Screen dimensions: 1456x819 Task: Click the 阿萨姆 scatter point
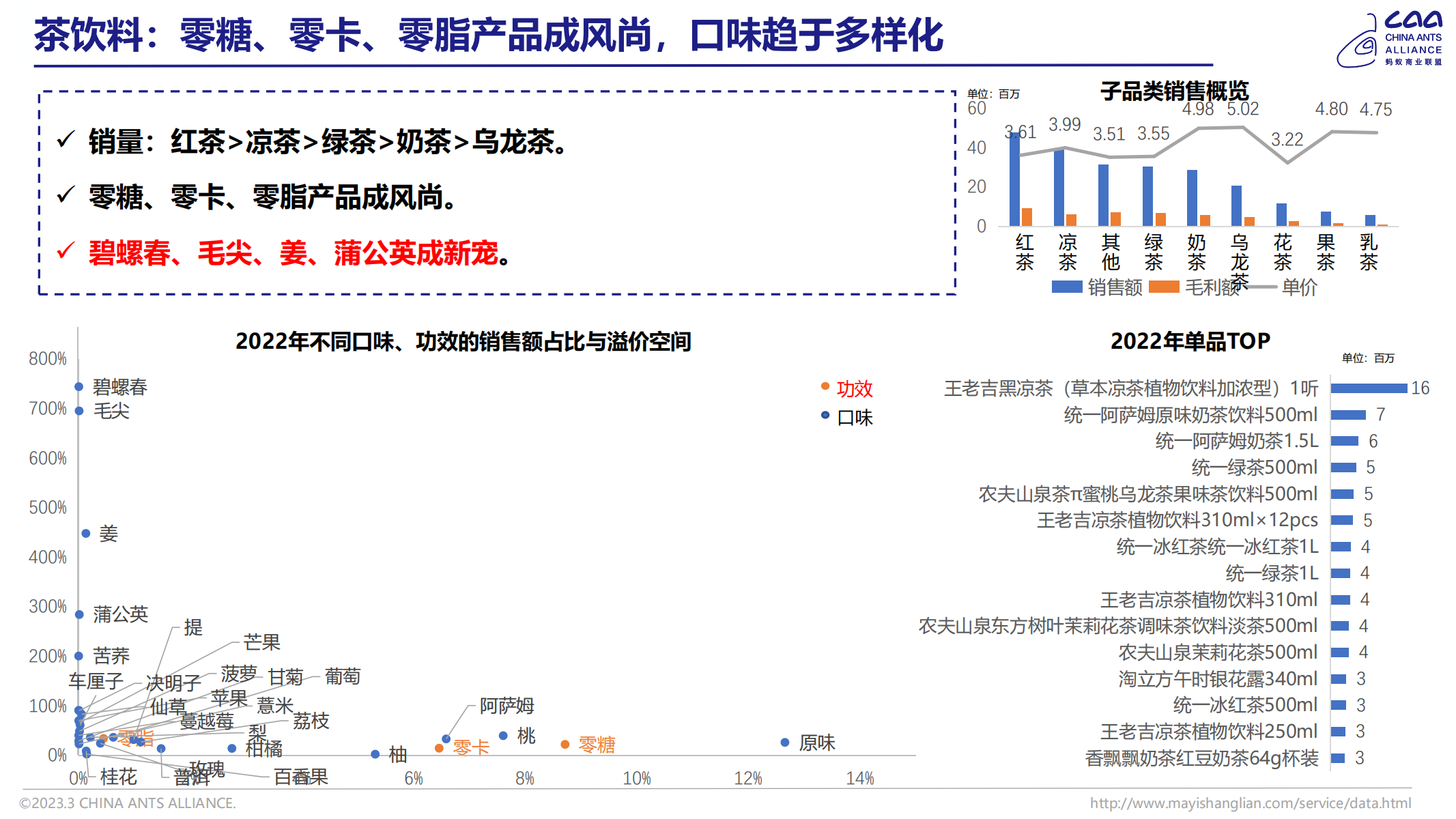[446, 738]
